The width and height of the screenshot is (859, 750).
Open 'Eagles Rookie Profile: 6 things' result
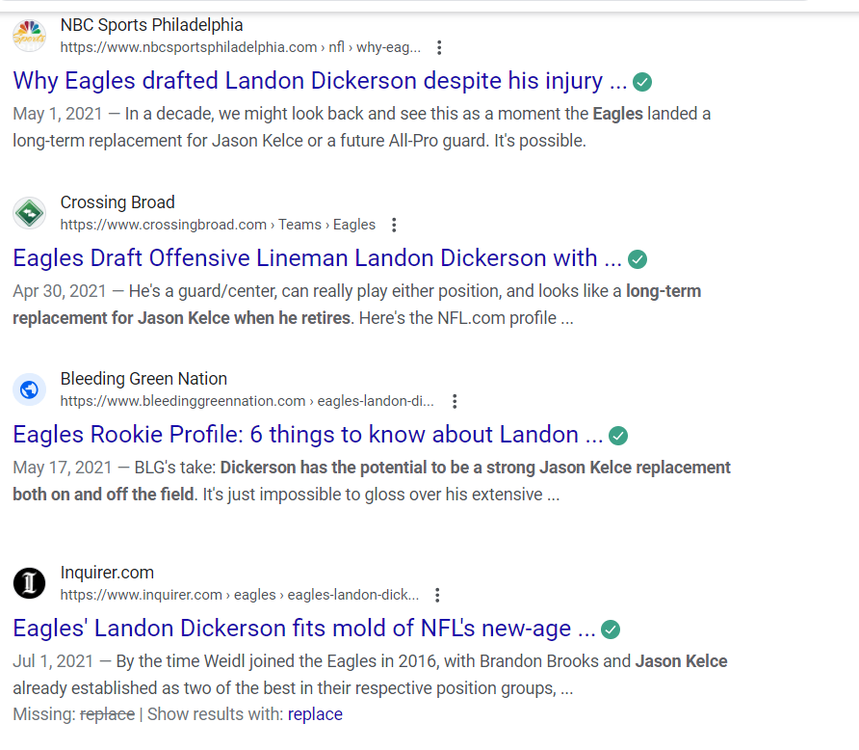coord(307,435)
